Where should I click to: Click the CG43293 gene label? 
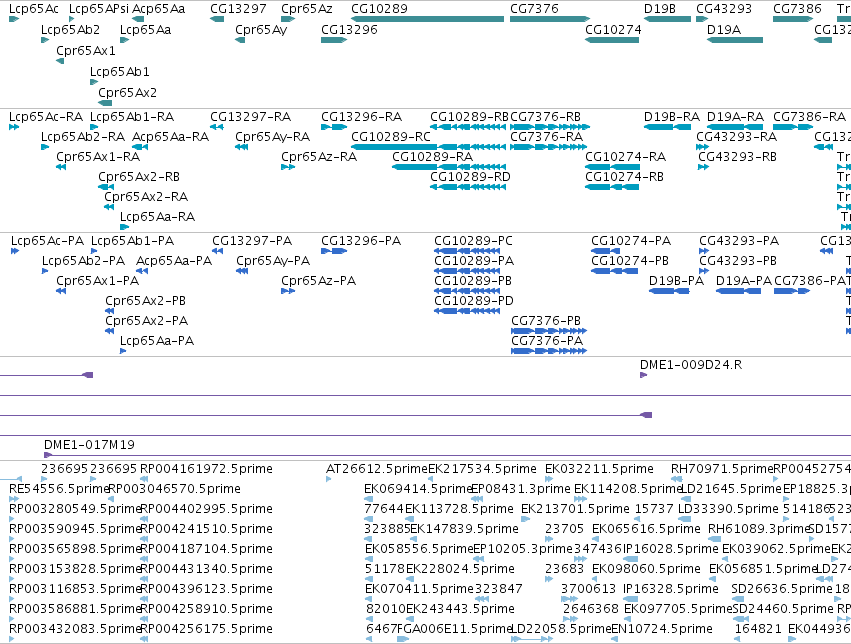tap(723, 9)
